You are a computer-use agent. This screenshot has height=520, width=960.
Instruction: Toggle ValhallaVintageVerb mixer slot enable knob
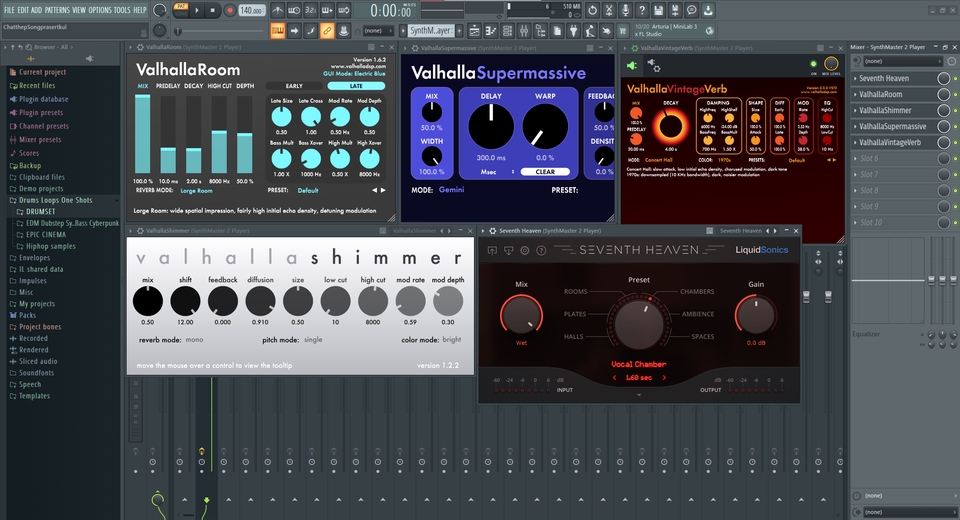point(943,142)
